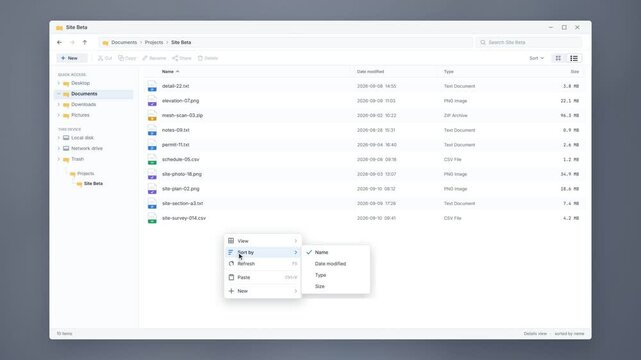Select Local disk in the sidebar
641x360 pixels.
[x=82, y=138]
